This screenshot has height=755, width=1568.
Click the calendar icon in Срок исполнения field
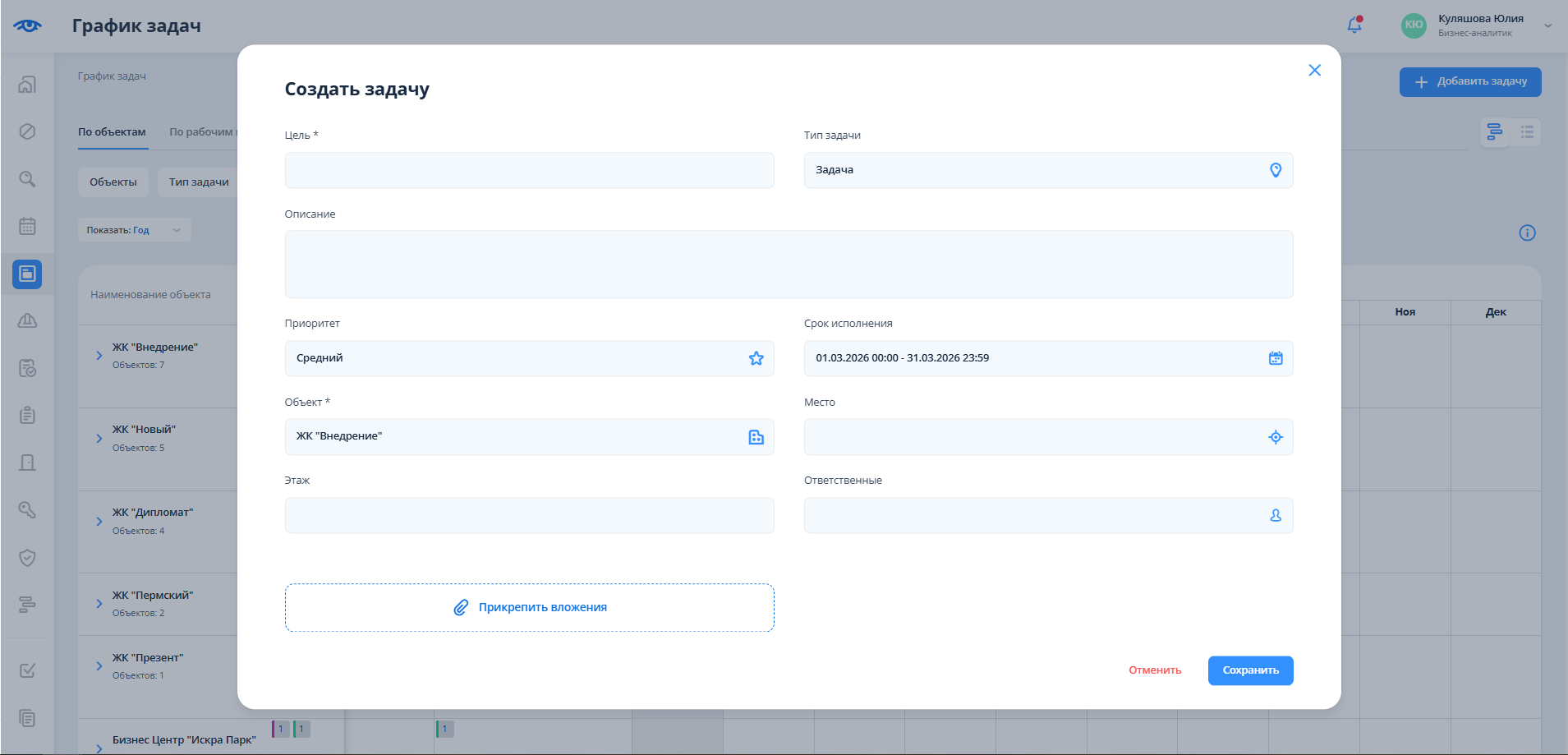point(1275,358)
